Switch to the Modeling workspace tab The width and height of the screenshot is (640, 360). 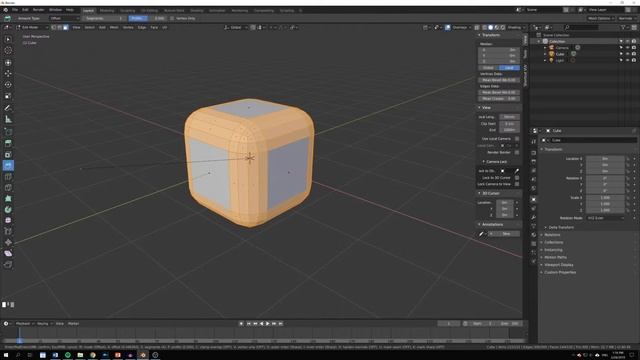[x=107, y=10]
